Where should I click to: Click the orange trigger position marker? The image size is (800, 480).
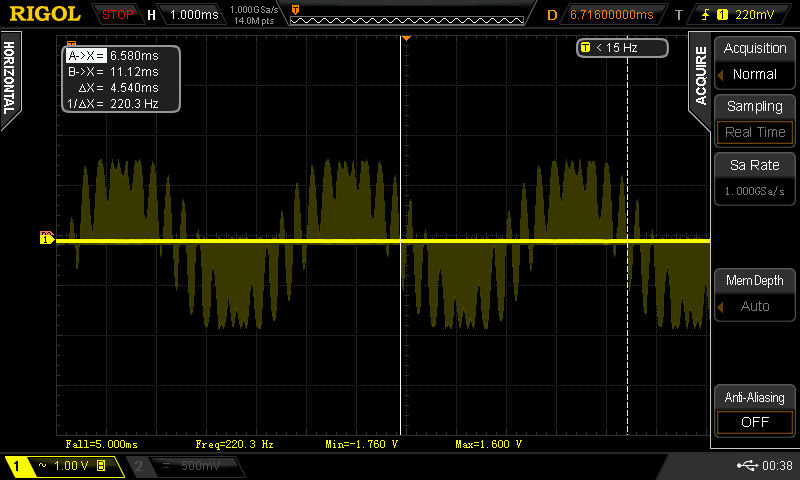(x=406, y=38)
